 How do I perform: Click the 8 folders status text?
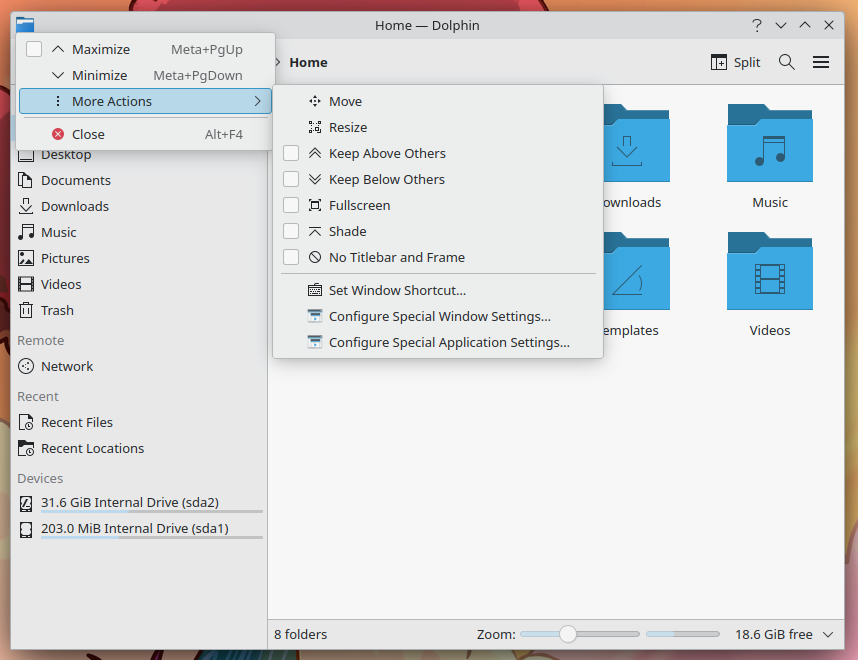coord(300,634)
